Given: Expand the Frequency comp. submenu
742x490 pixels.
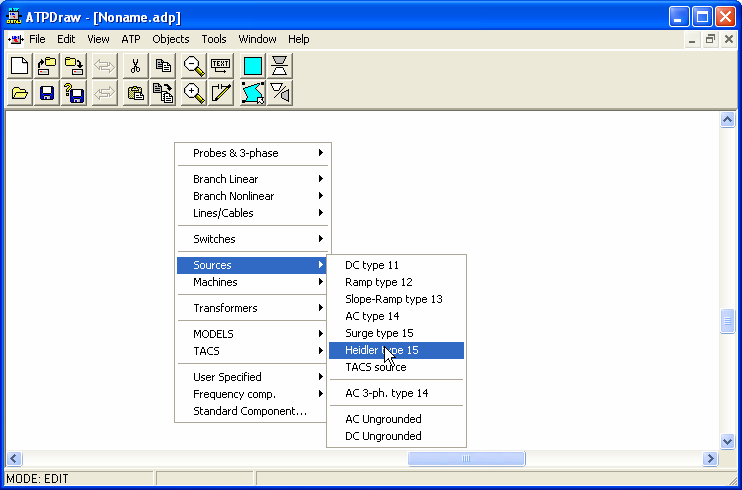Looking at the screenshot, I should 253,394.
